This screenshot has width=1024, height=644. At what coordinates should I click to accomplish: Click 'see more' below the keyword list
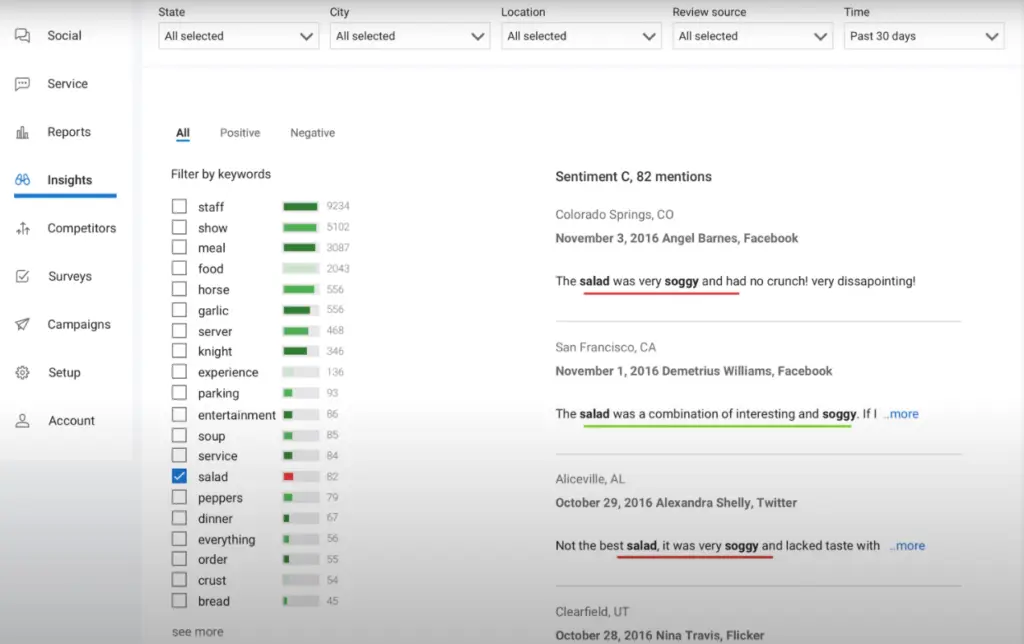[197, 632]
